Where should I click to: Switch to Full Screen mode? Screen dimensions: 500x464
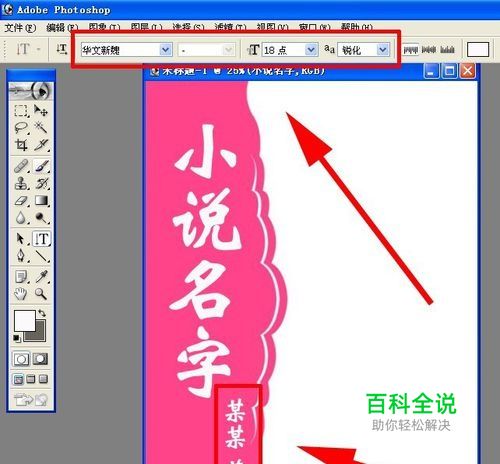point(43,379)
